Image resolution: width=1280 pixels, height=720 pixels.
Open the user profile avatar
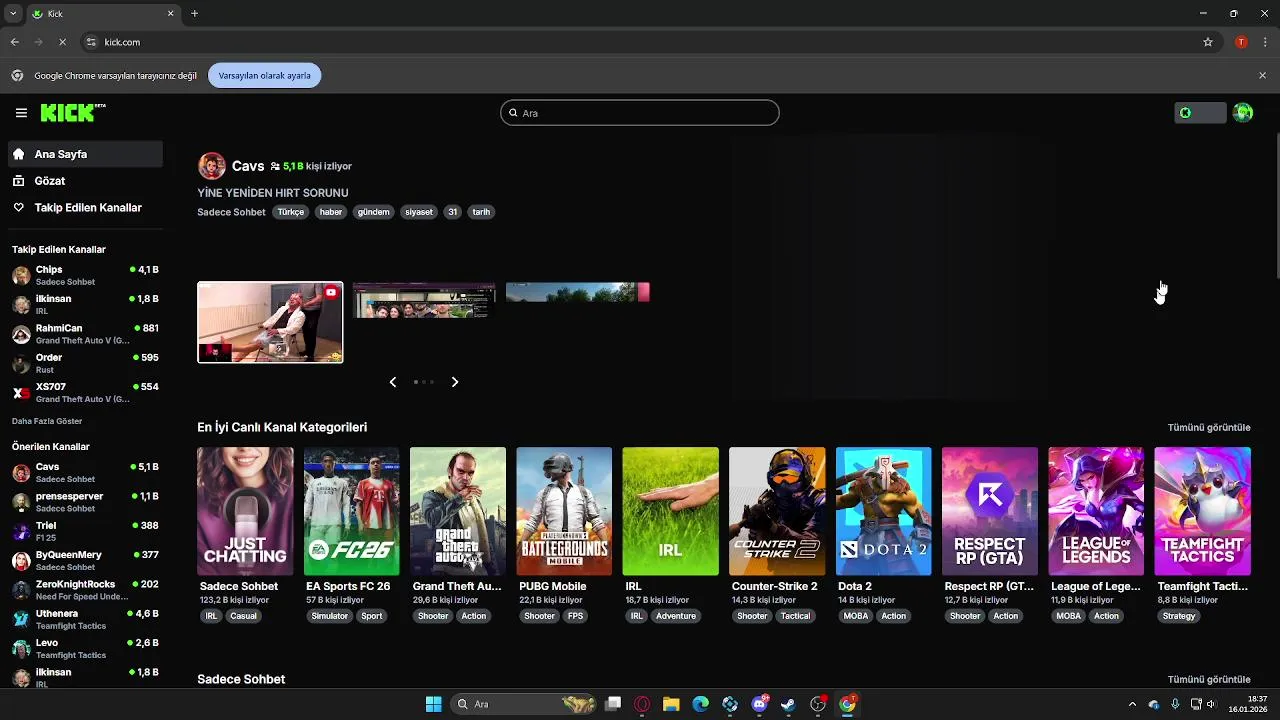[x=1243, y=113]
